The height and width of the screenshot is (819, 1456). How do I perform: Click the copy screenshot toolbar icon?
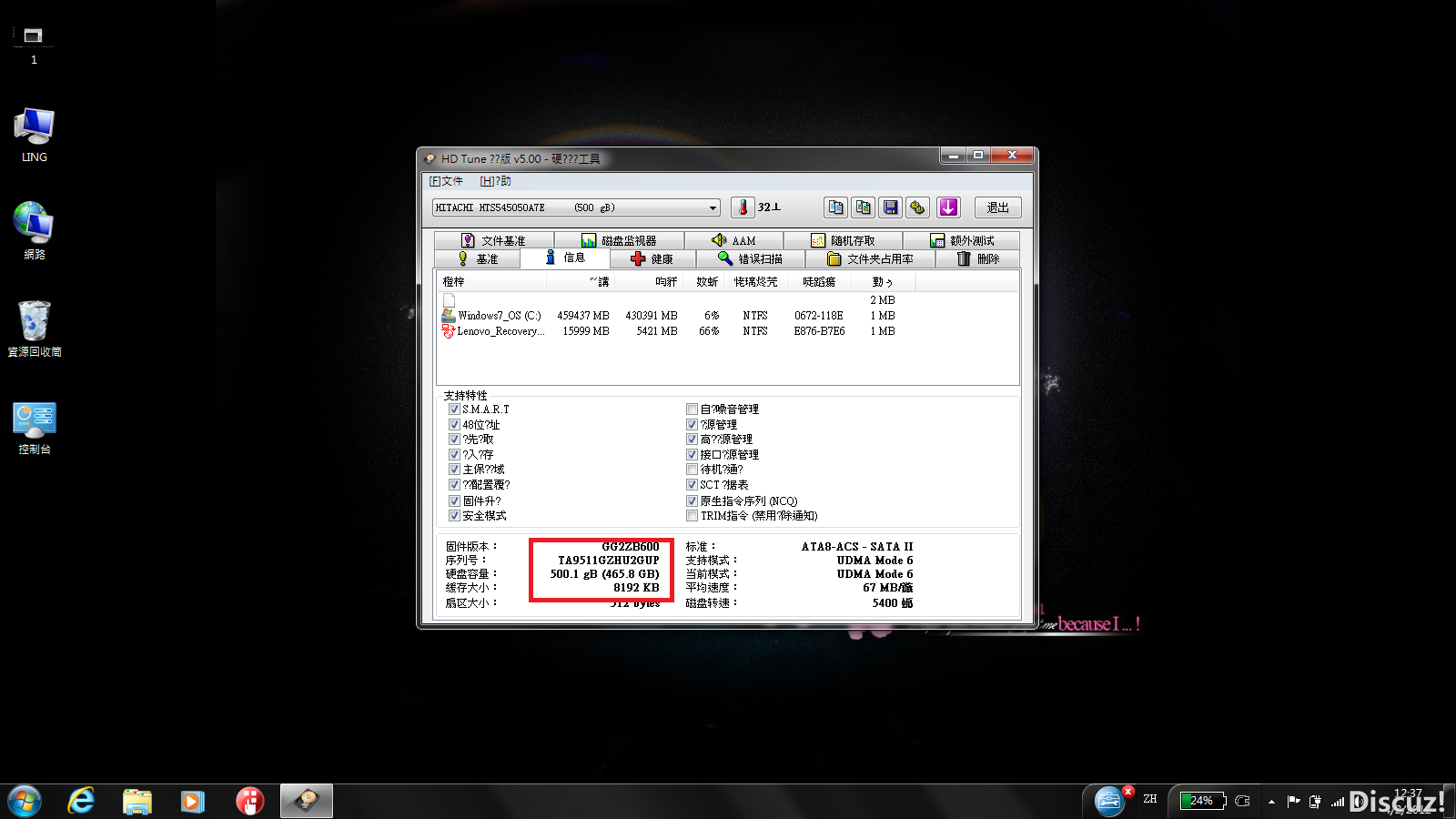click(x=863, y=207)
